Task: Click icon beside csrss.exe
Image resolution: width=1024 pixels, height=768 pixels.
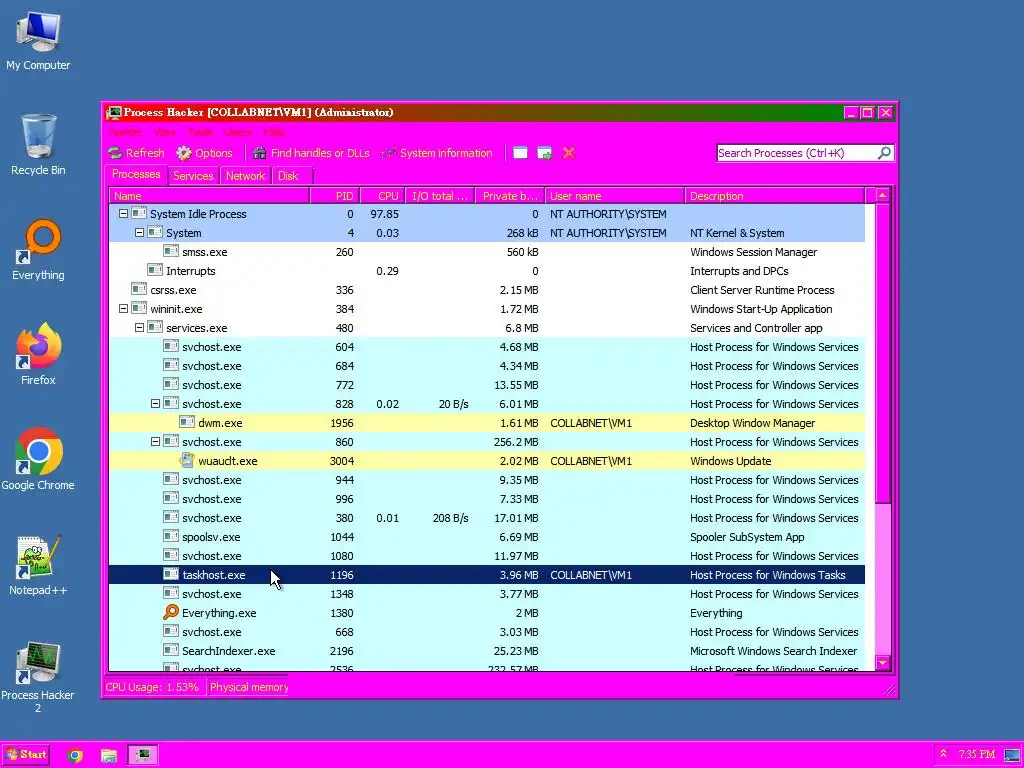Action: [x=138, y=289]
